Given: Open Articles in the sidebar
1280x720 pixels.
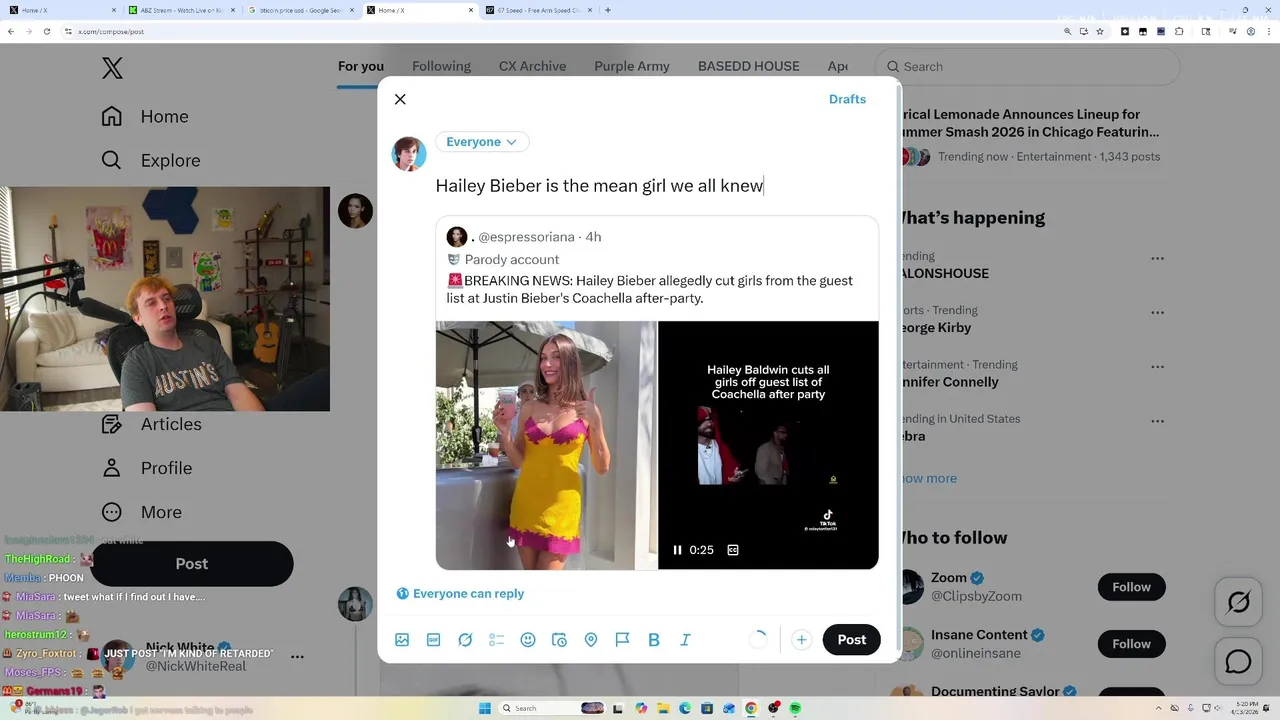Looking at the screenshot, I should click(x=152, y=424).
